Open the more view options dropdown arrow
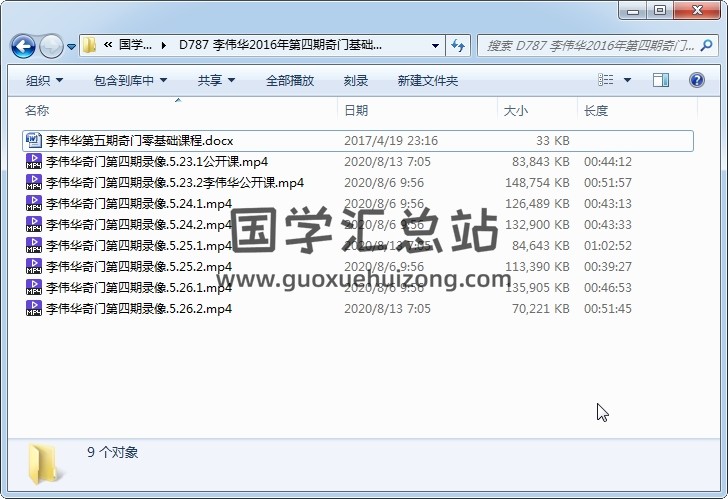 click(x=627, y=80)
